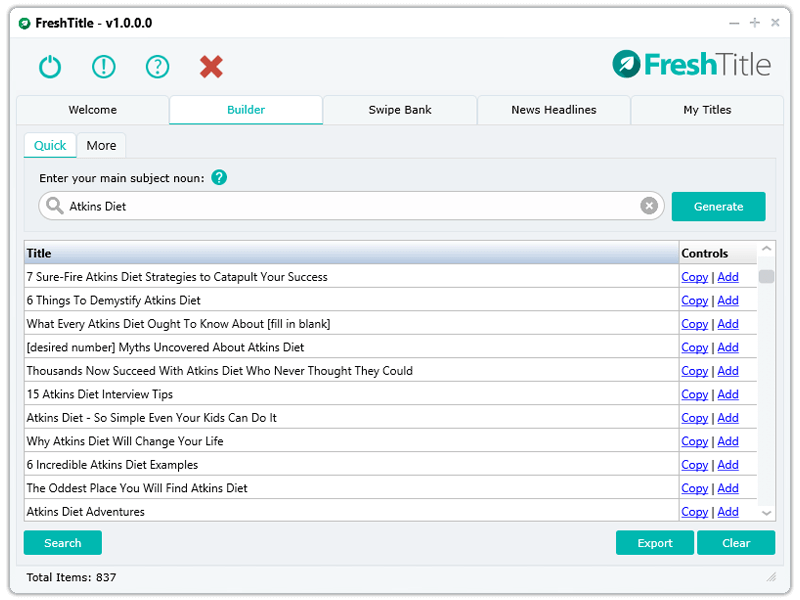Copy the 'Myths Uncovered About Atkins Diet' title

tap(694, 347)
